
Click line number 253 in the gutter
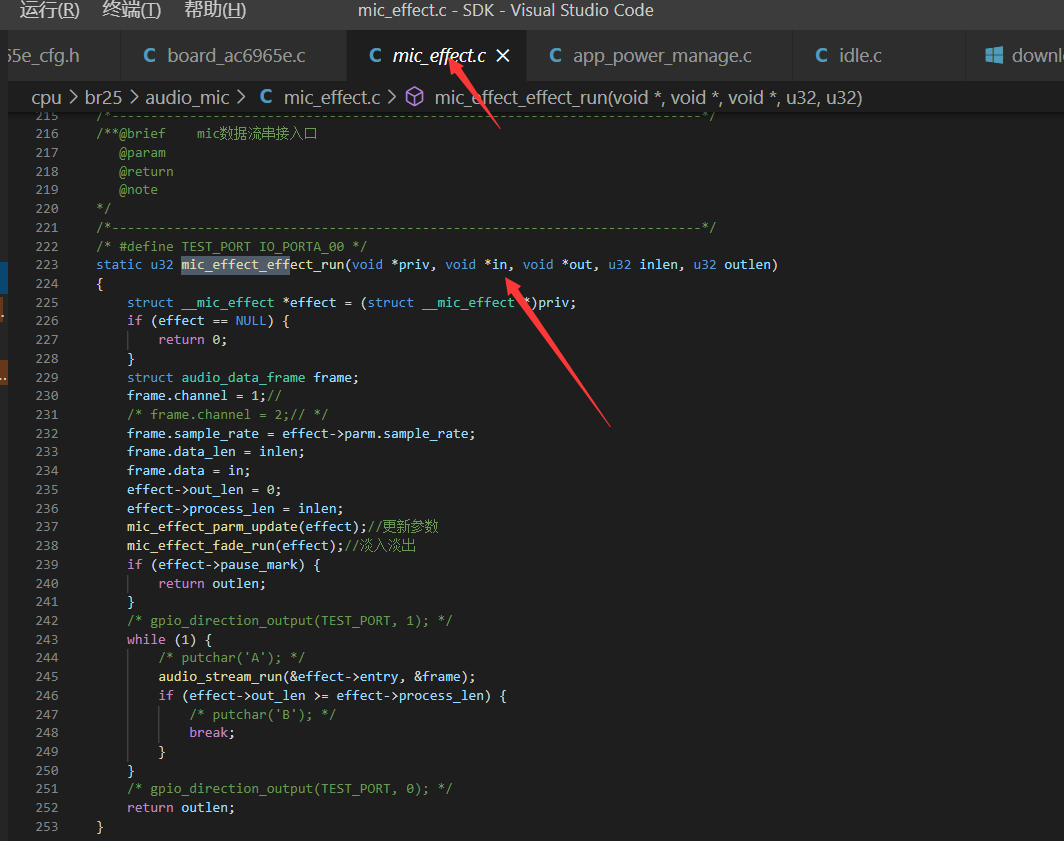(x=47, y=827)
